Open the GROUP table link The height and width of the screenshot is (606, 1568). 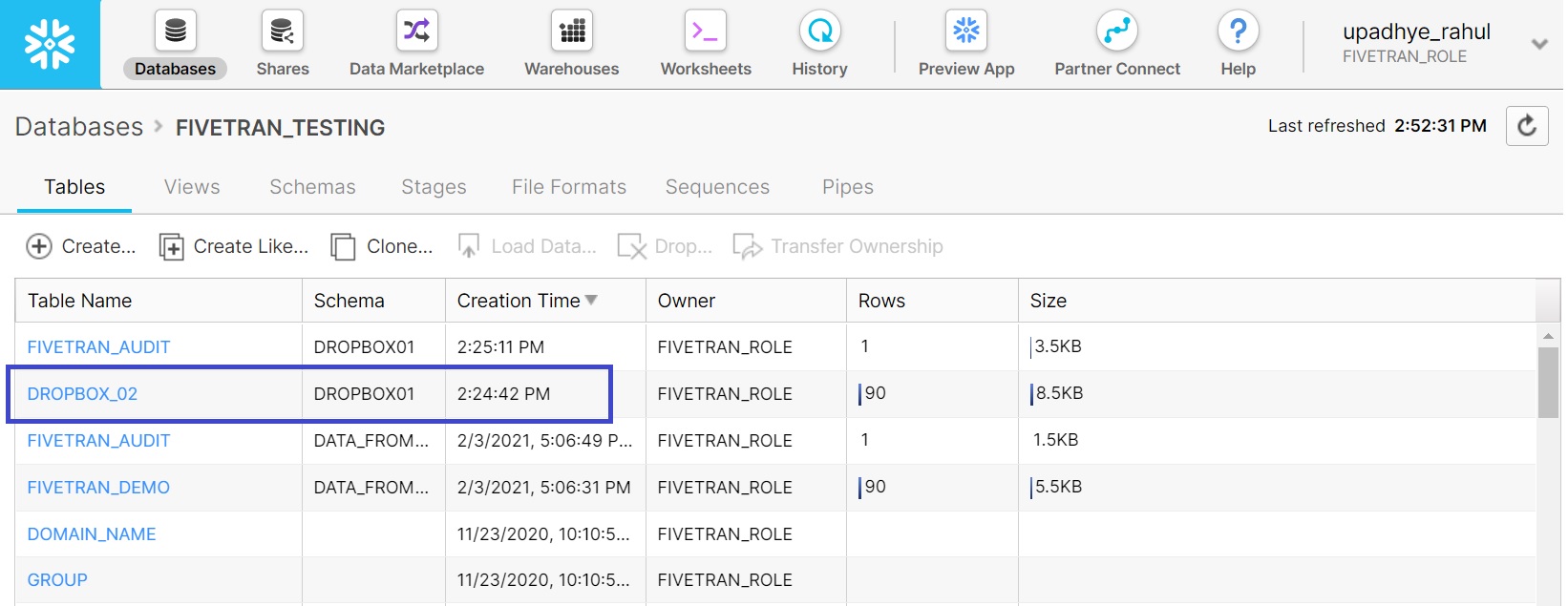coord(57,580)
